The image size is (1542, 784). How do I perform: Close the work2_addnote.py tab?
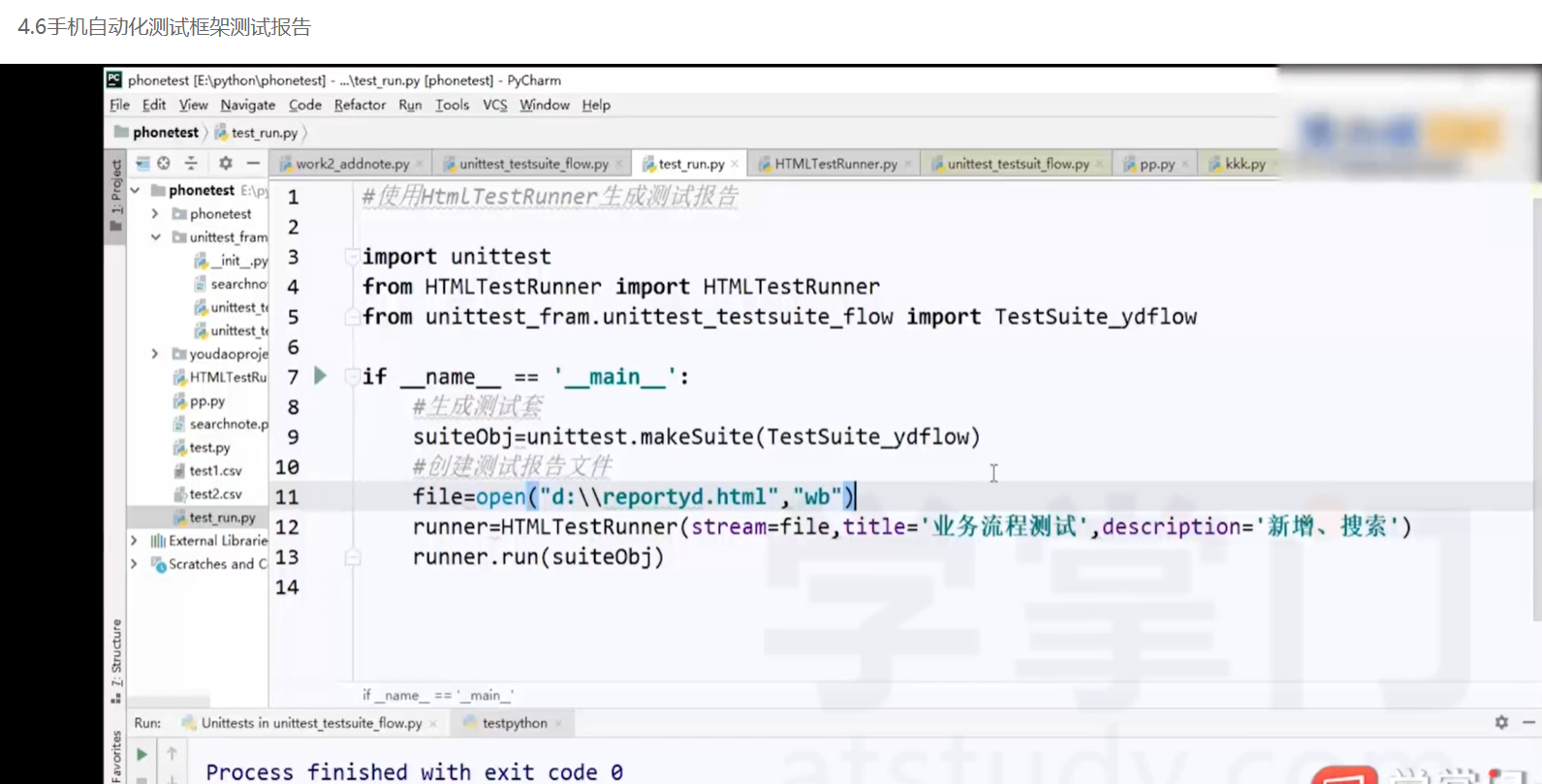tap(420, 164)
